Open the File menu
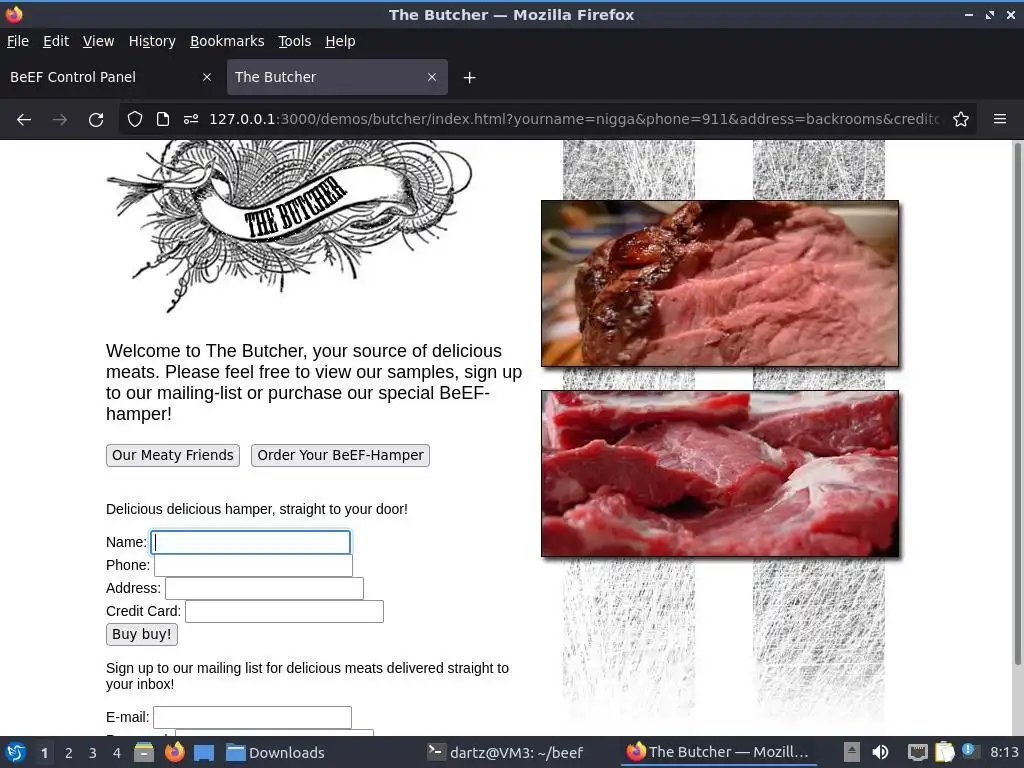1024x768 pixels. coord(18,41)
